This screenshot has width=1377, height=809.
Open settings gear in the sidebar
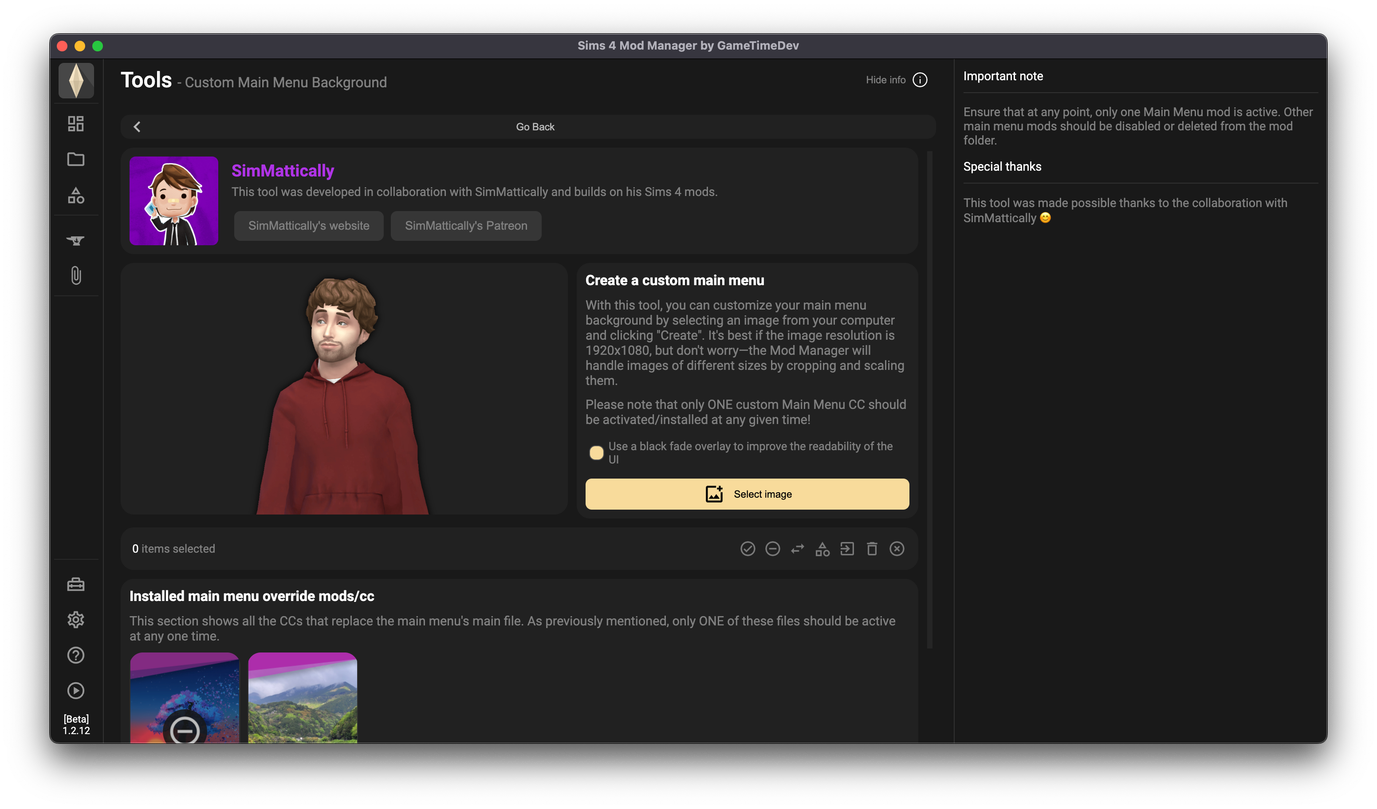[76, 620]
